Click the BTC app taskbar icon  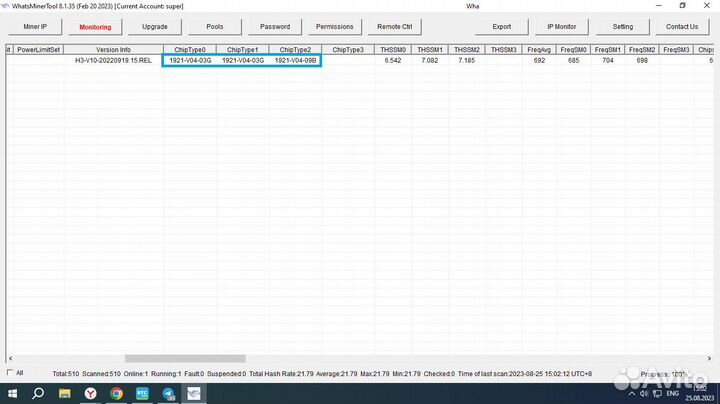142,394
